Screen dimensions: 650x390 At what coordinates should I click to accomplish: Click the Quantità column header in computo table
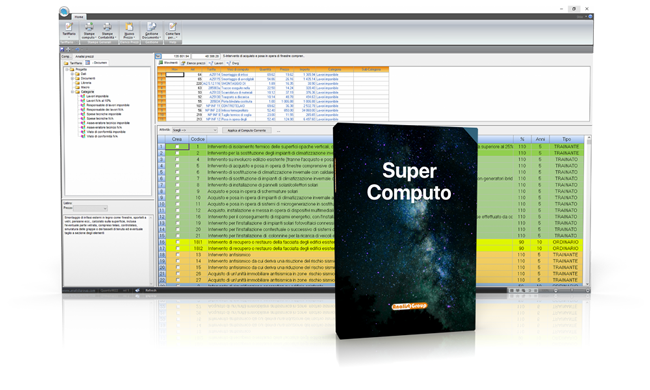(265, 70)
